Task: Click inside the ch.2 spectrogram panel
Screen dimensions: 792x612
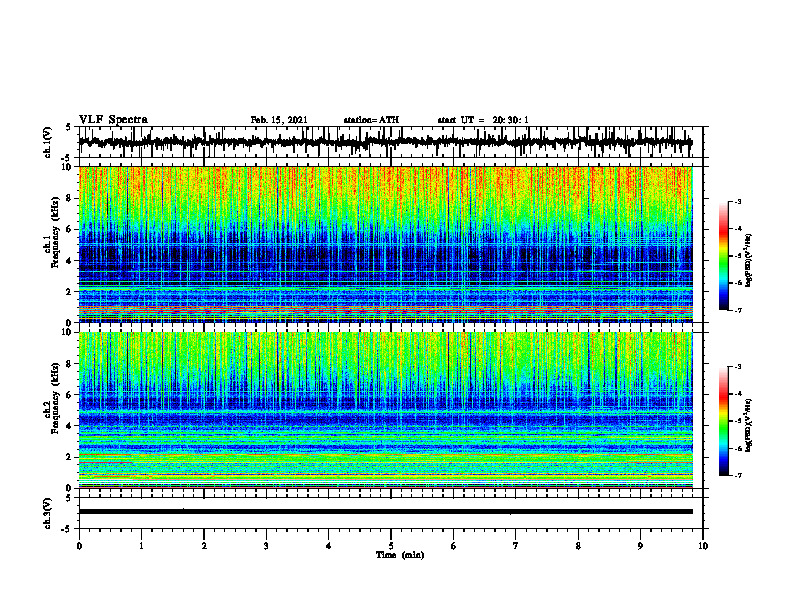Action: (x=385, y=410)
